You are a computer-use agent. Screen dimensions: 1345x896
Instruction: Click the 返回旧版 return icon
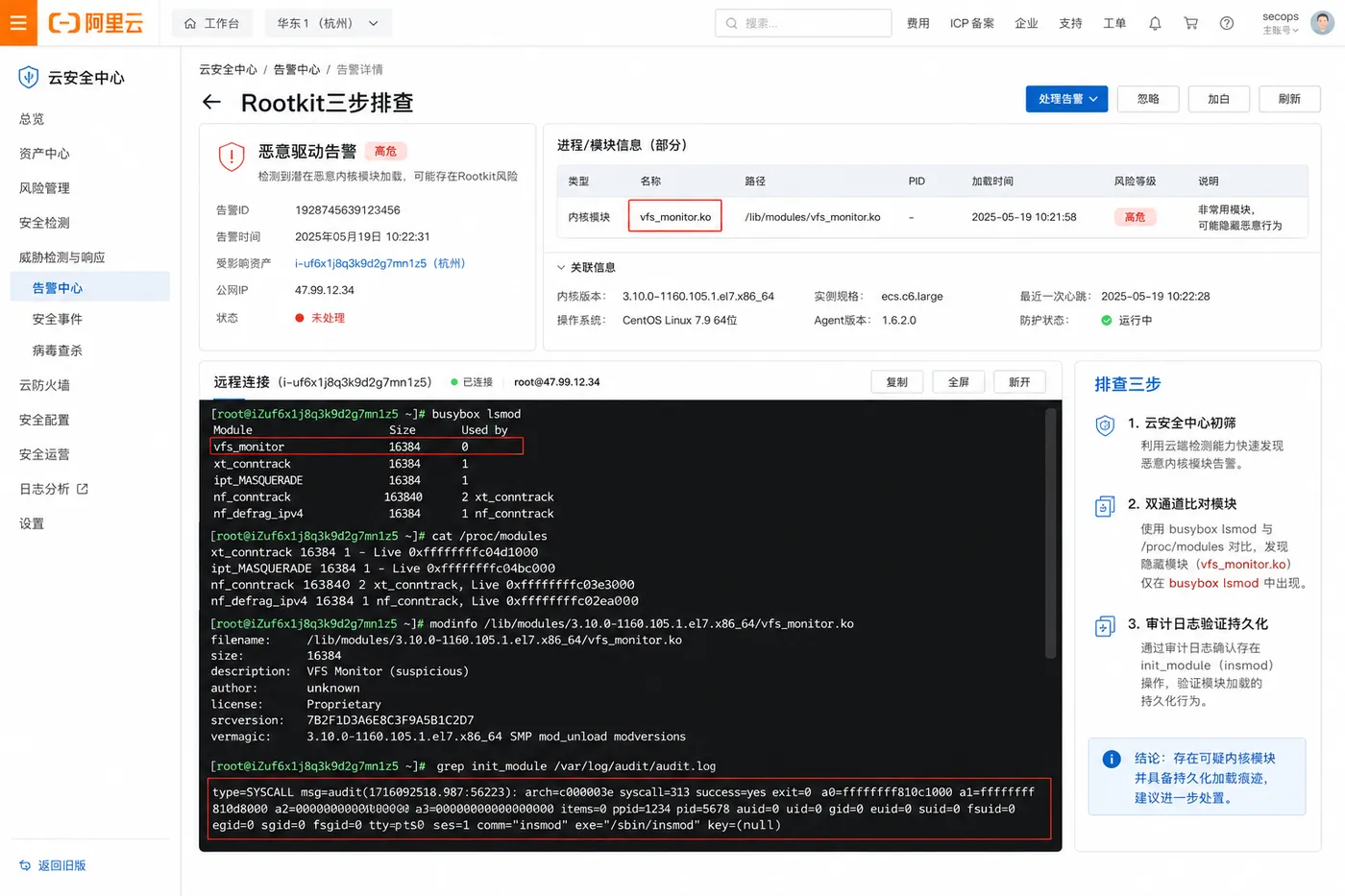(x=25, y=865)
